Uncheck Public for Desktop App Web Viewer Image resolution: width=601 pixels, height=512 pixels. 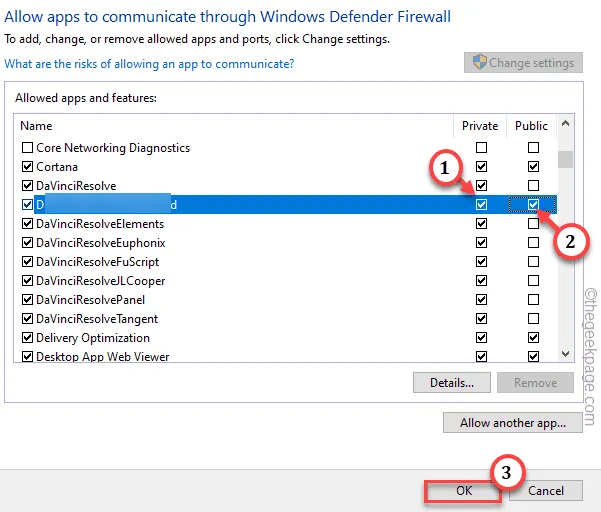point(533,356)
